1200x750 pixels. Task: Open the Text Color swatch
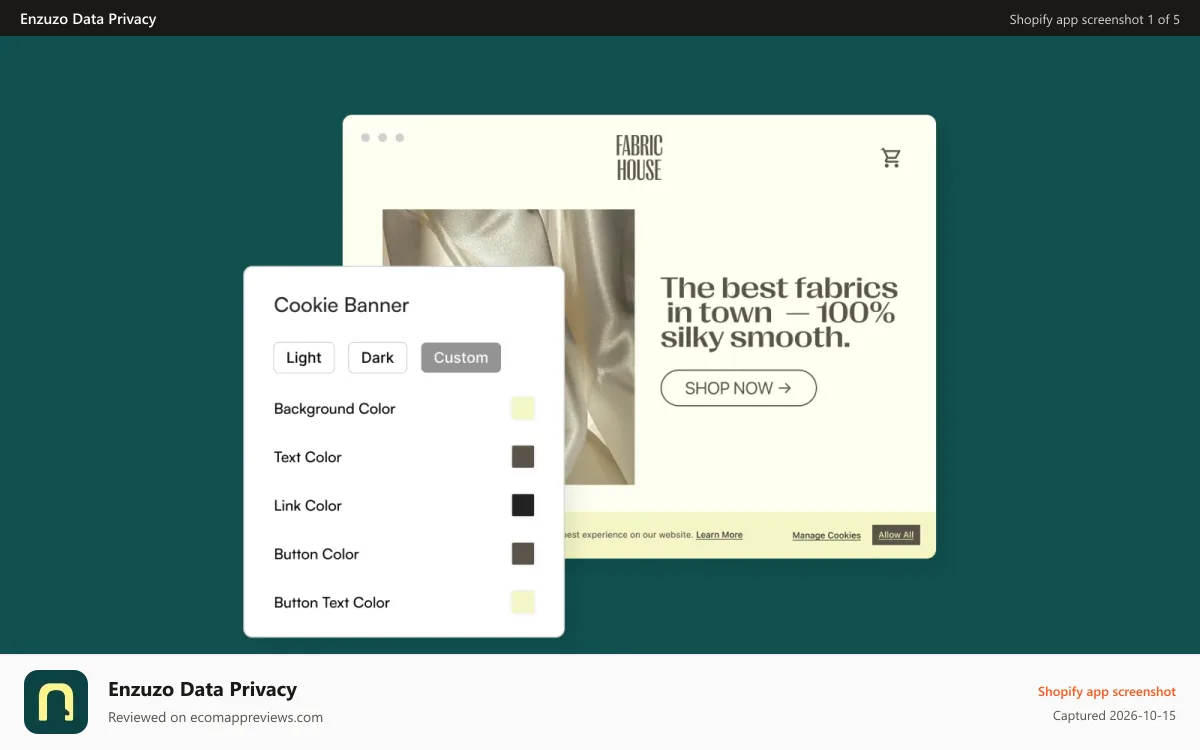tap(523, 457)
